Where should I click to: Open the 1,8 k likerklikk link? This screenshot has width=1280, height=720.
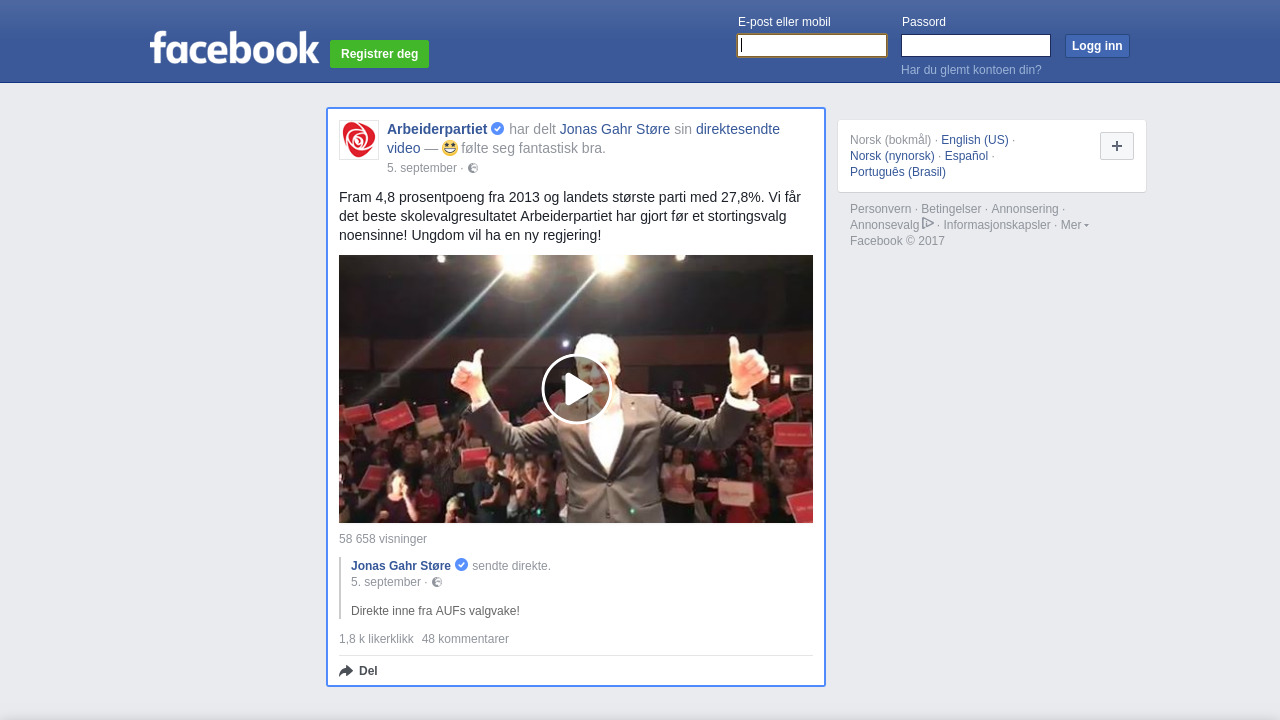pos(376,639)
